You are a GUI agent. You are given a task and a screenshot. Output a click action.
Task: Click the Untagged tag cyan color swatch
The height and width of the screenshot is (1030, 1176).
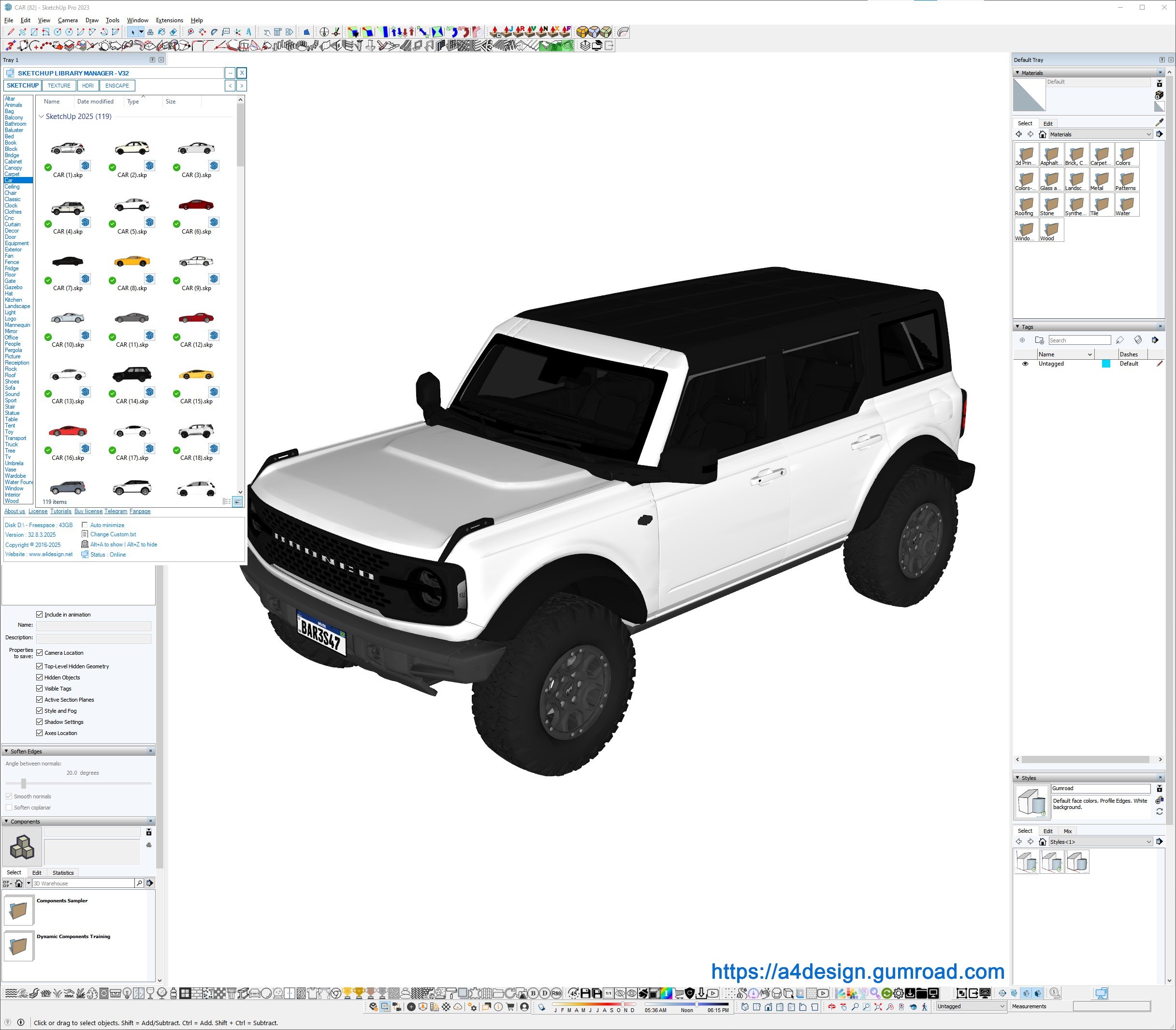tap(1105, 364)
